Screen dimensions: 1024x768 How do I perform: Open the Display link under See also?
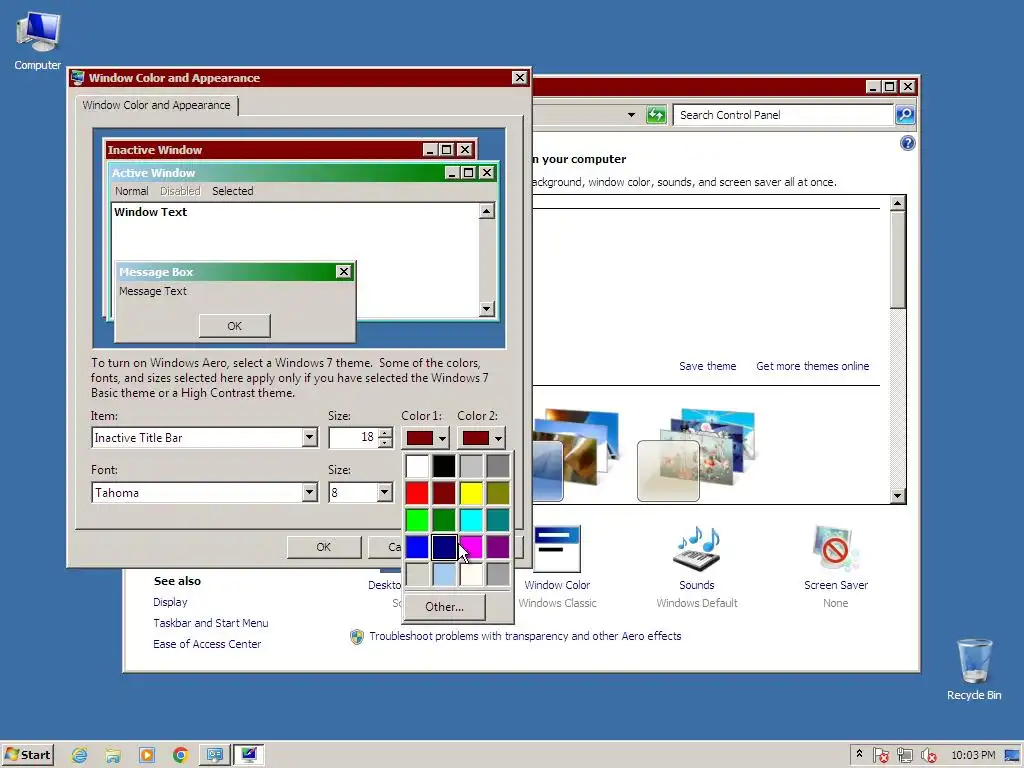[170, 602]
